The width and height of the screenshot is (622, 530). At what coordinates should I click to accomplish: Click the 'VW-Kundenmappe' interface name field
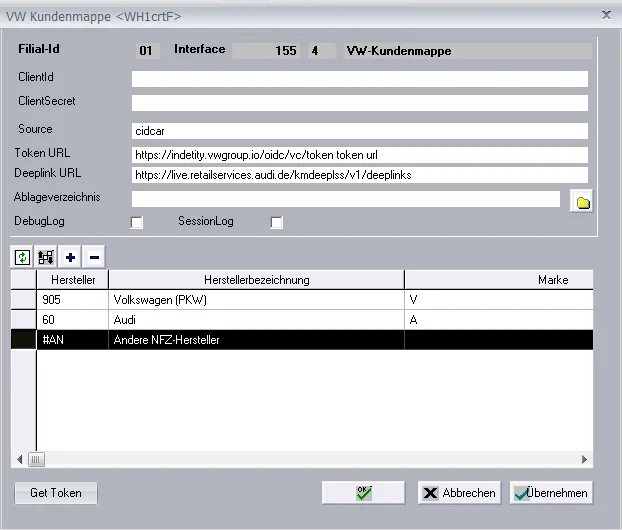[x=468, y=51]
